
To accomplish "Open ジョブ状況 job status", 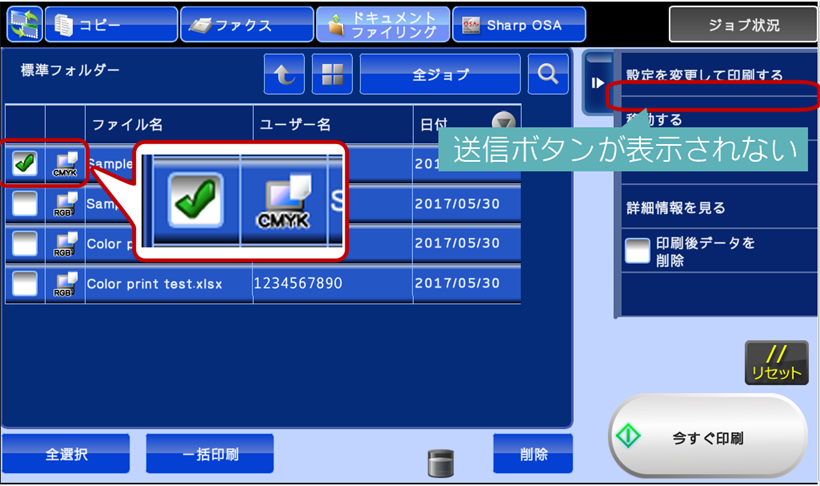I will tap(741, 25).
